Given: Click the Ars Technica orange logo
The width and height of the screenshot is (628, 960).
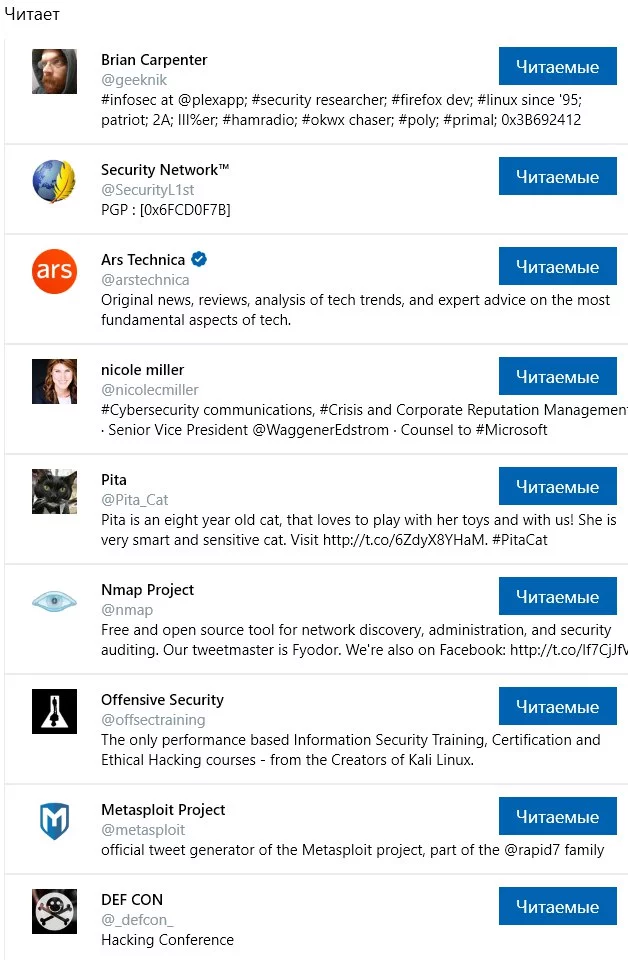Looking at the screenshot, I should click(54, 272).
